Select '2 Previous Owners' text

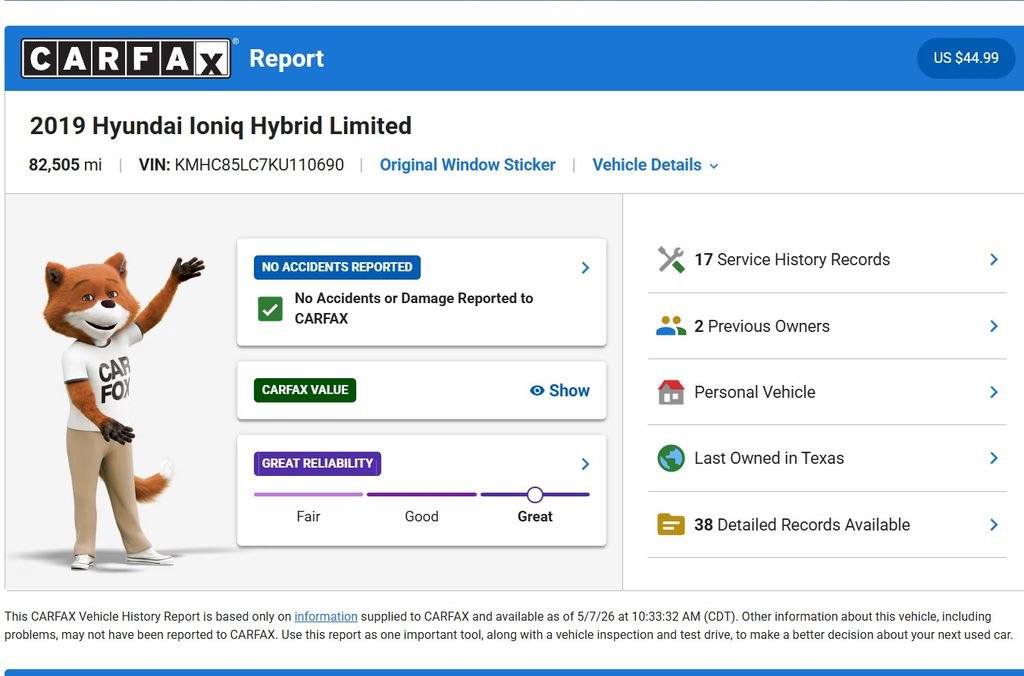761,326
